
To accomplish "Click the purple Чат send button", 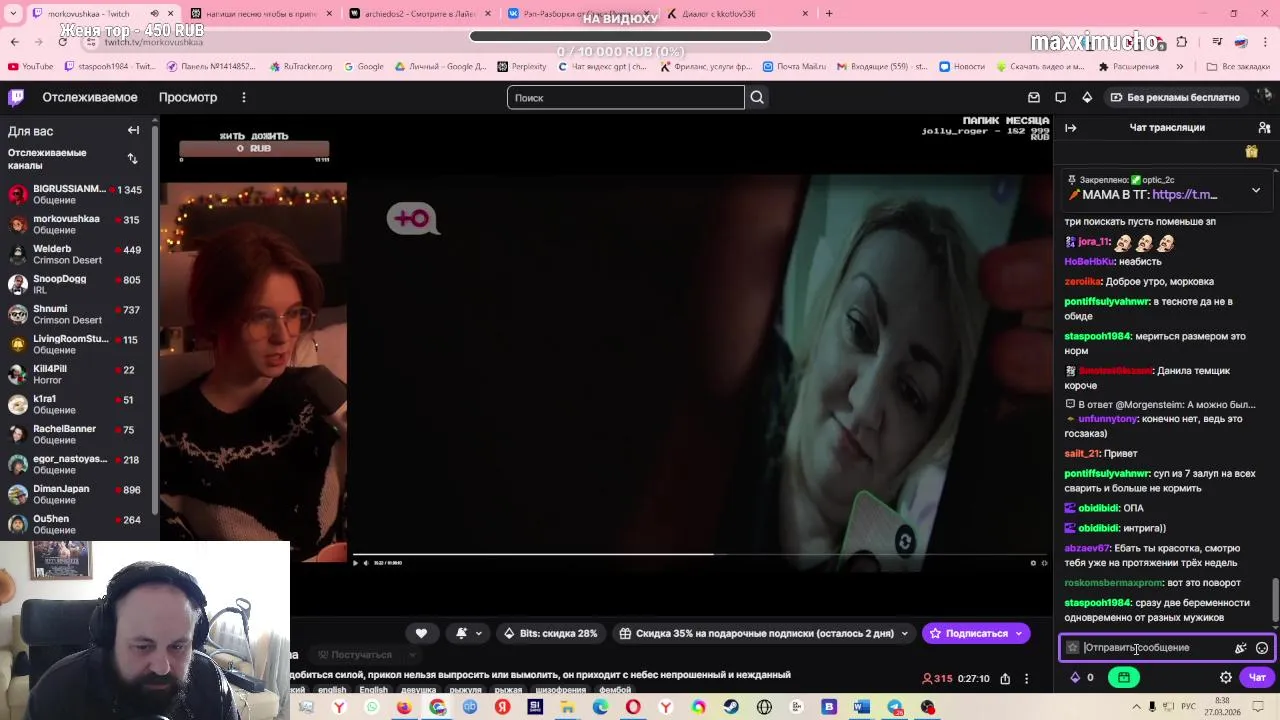I will point(1257,677).
